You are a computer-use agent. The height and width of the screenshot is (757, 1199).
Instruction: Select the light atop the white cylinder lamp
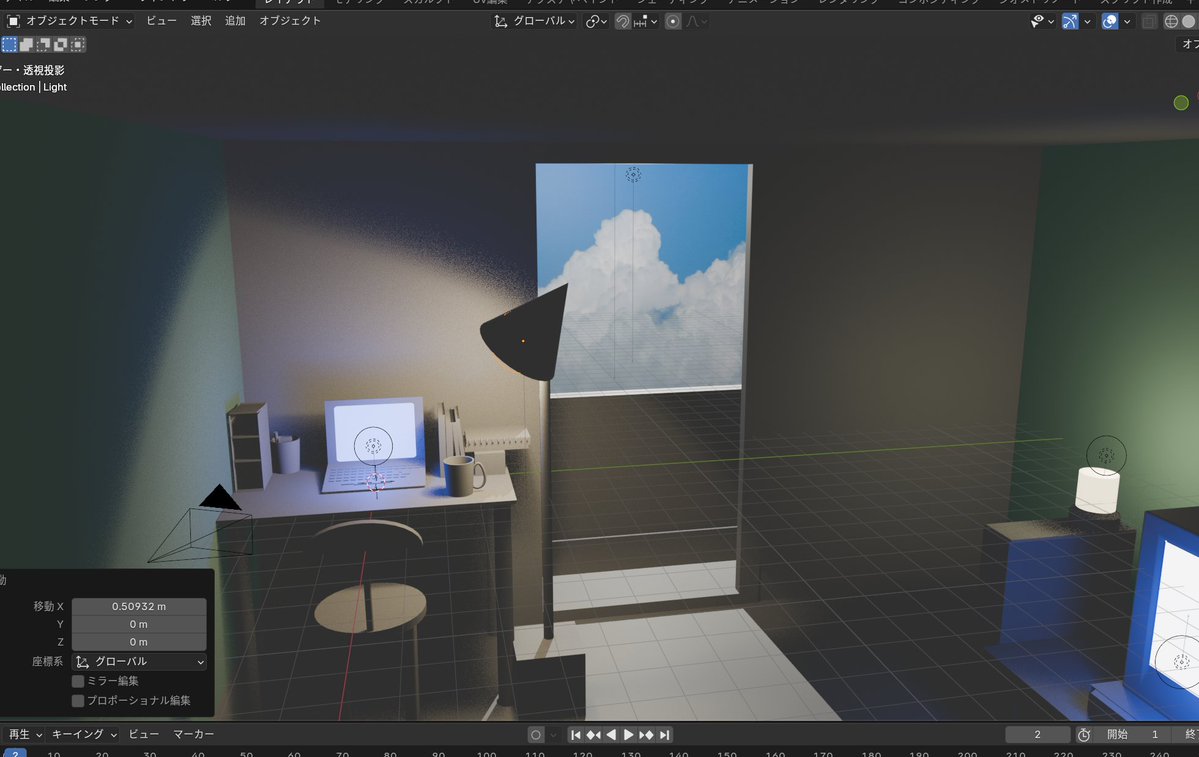[x=1106, y=456]
